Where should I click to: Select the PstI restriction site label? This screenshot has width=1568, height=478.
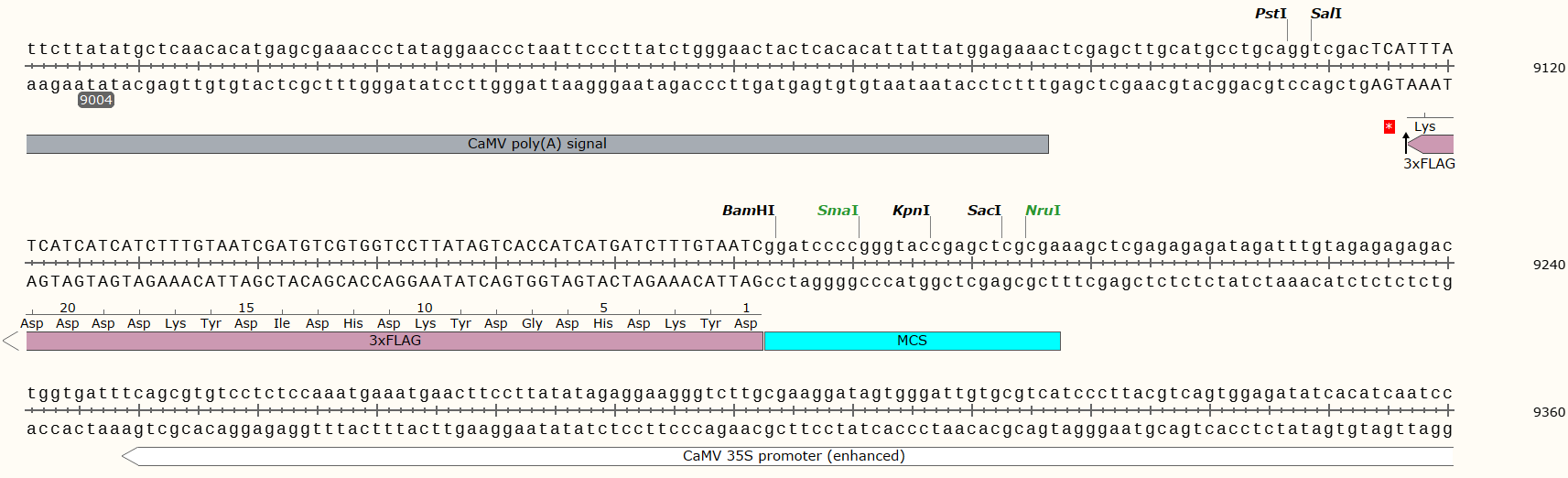pos(1271,14)
